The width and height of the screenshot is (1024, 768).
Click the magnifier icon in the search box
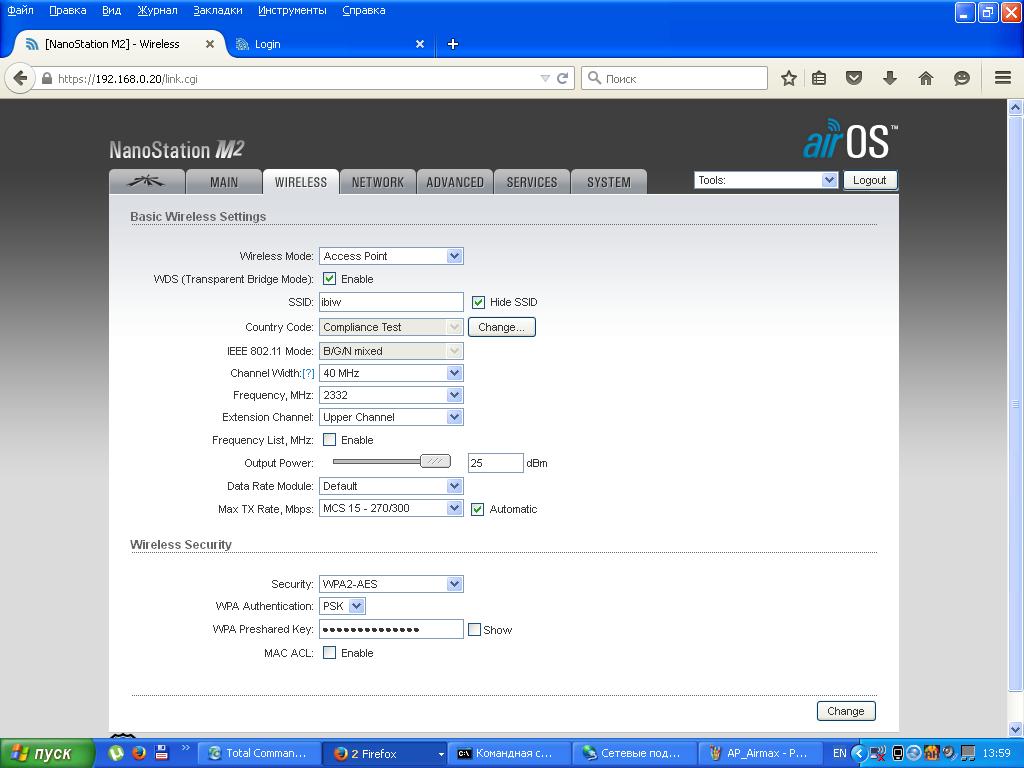[594, 78]
